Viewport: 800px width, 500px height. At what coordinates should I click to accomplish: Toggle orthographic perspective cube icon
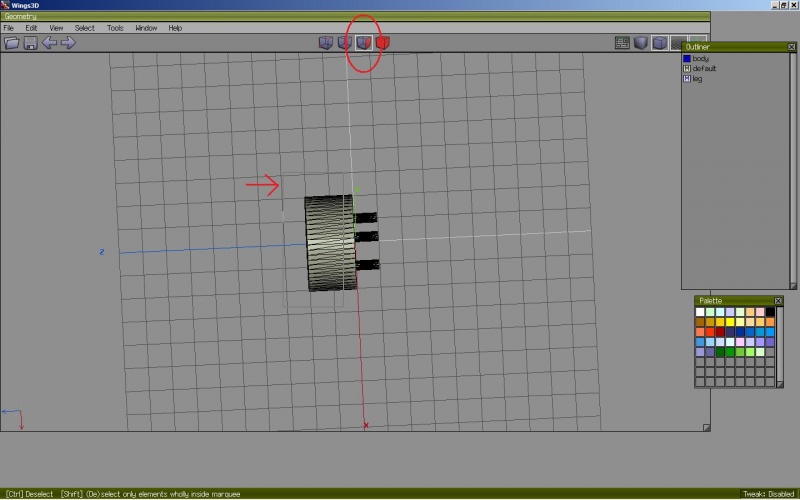click(660, 43)
